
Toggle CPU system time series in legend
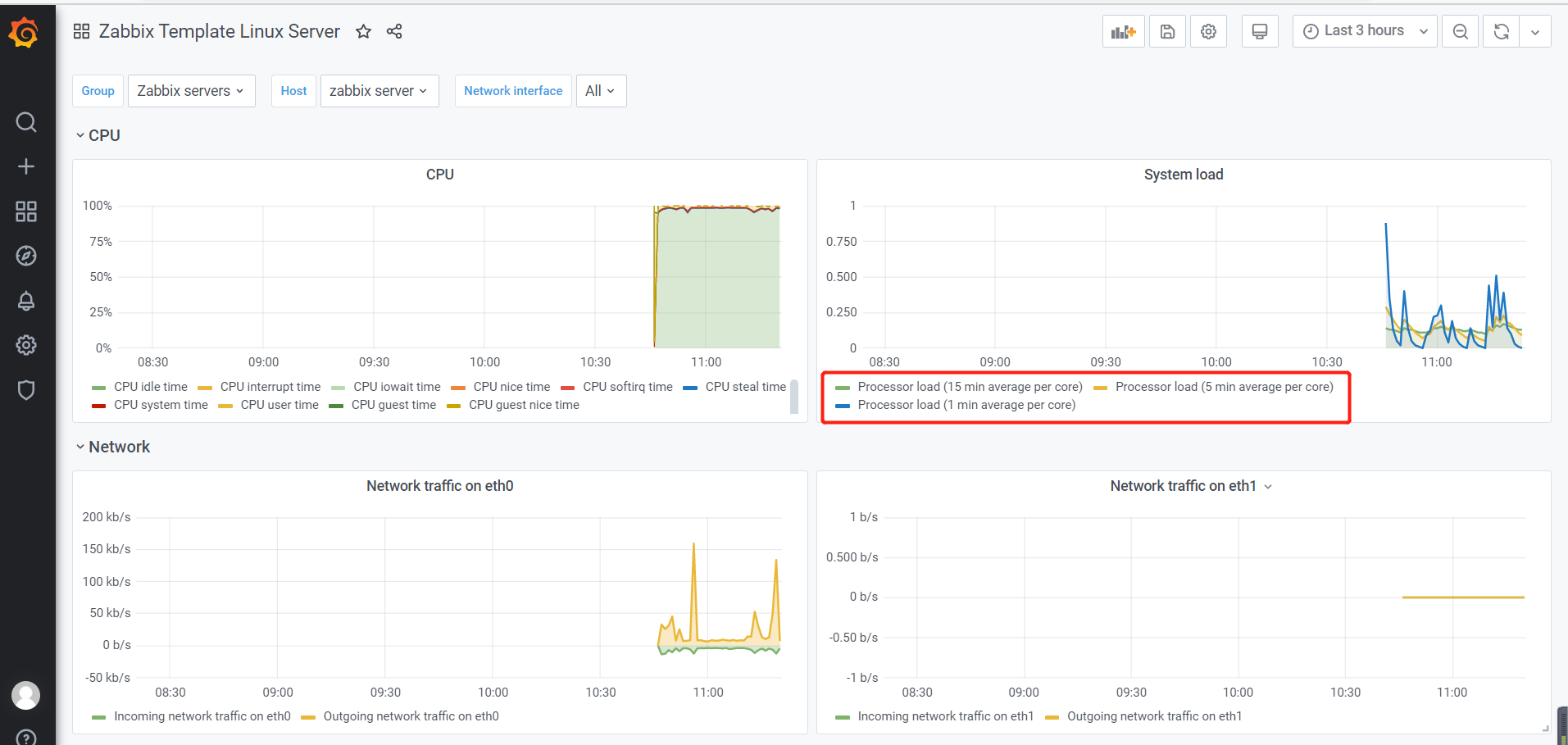(x=161, y=405)
